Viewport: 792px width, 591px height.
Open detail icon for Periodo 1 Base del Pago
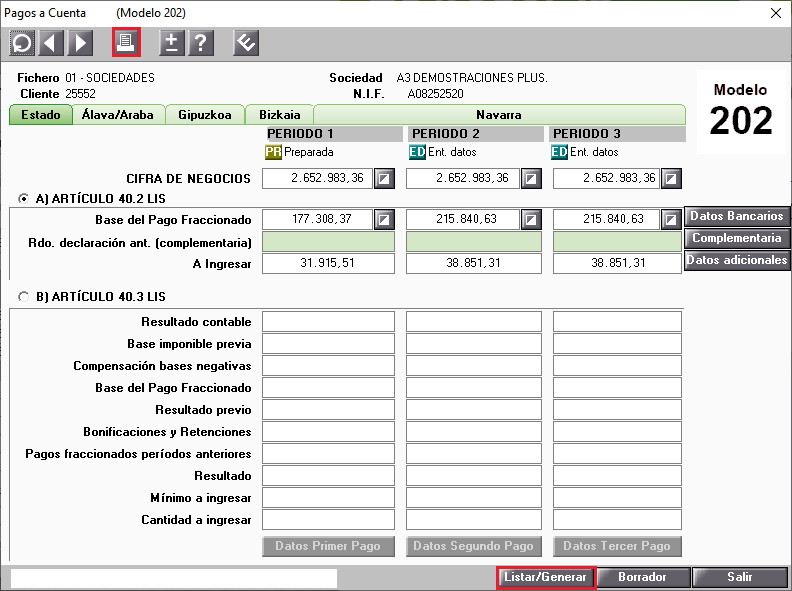click(x=384, y=220)
